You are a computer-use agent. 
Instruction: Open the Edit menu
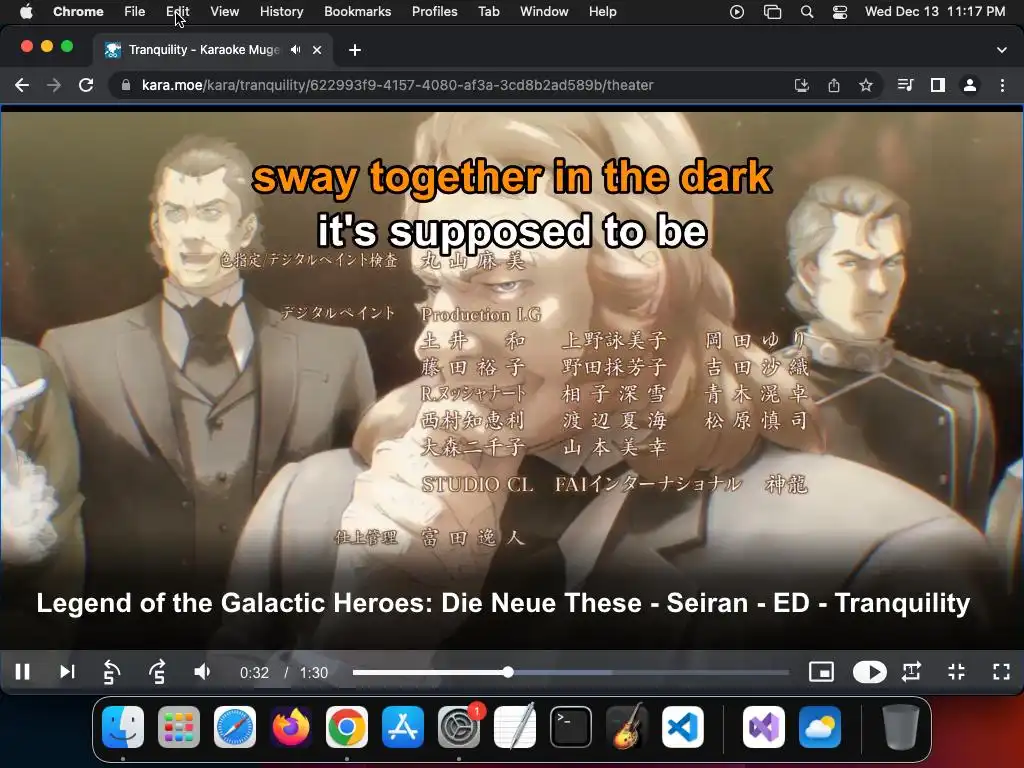click(x=178, y=11)
